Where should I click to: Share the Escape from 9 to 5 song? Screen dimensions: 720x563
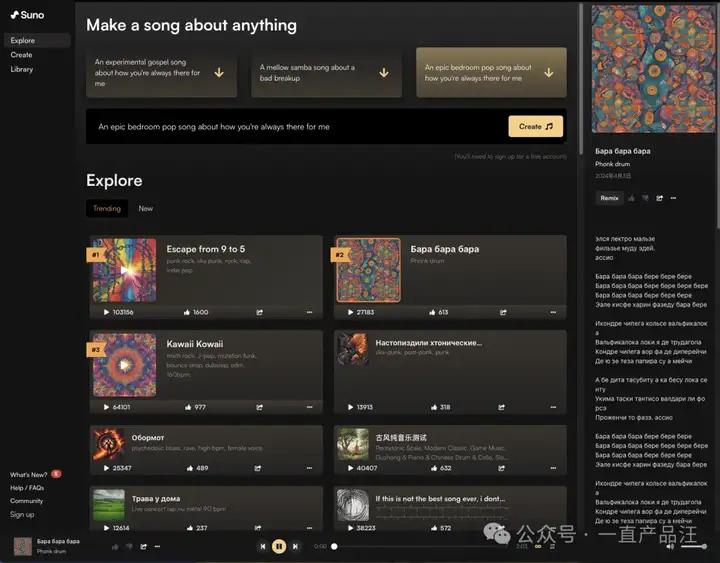point(259,312)
